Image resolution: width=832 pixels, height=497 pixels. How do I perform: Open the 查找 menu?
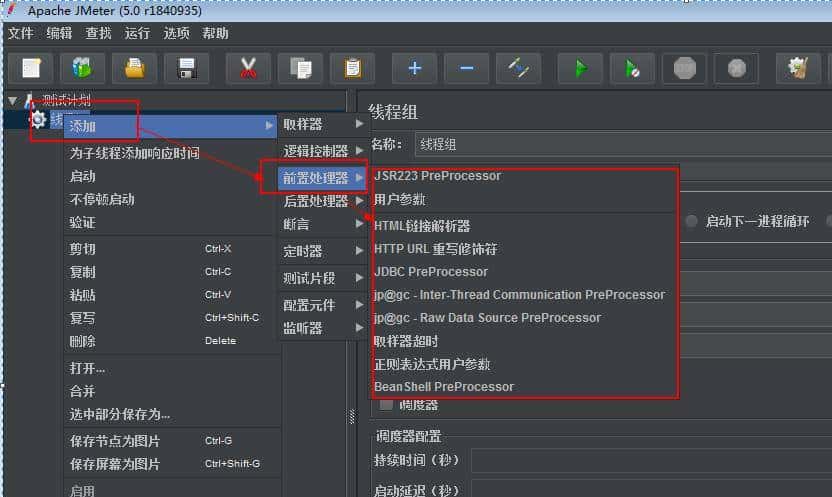98,33
